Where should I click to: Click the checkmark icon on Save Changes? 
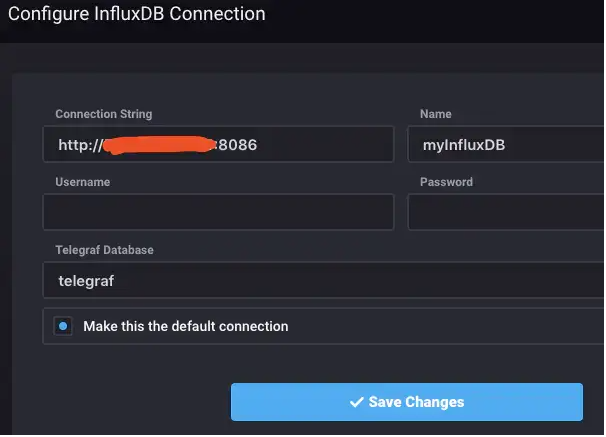[x=356, y=402]
